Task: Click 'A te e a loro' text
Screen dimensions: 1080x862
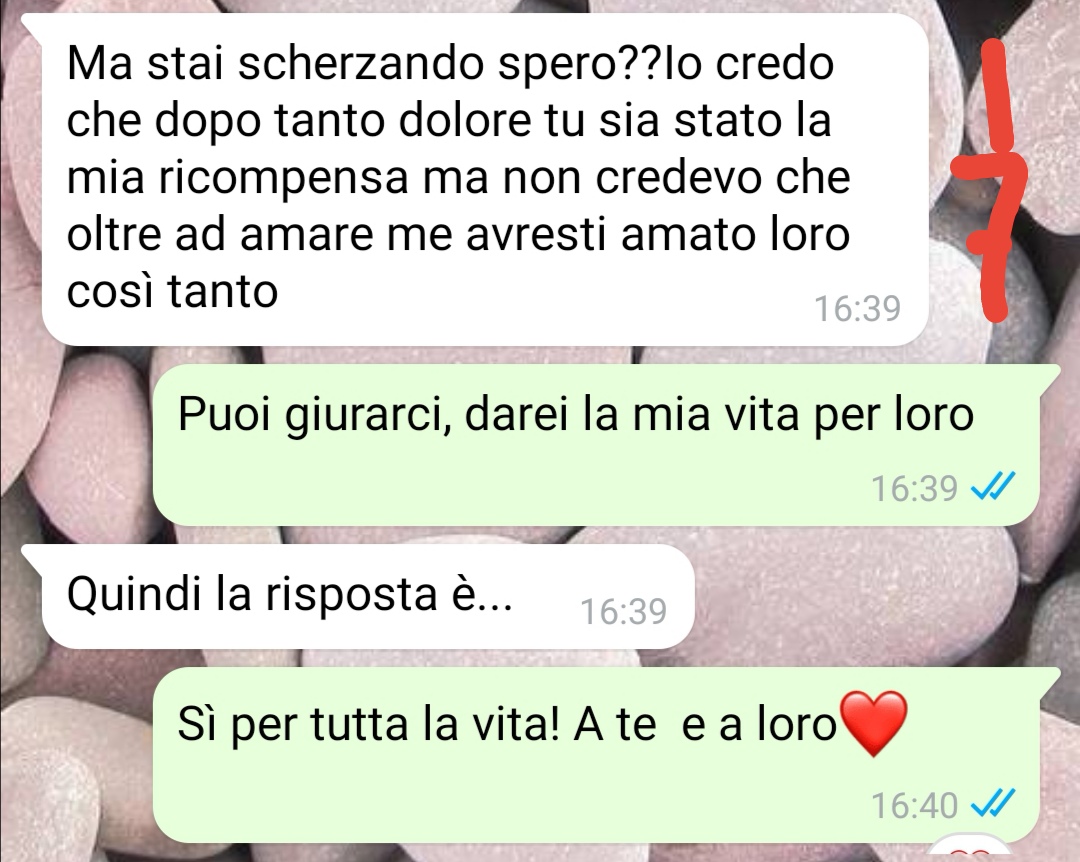Action: pyautogui.click(x=705, y=725)
